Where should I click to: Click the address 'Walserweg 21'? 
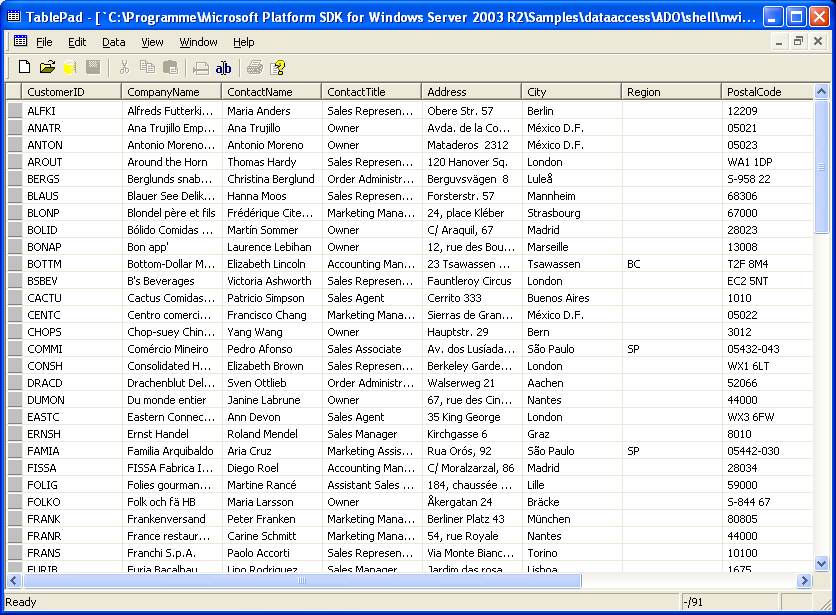coord(461,384)
